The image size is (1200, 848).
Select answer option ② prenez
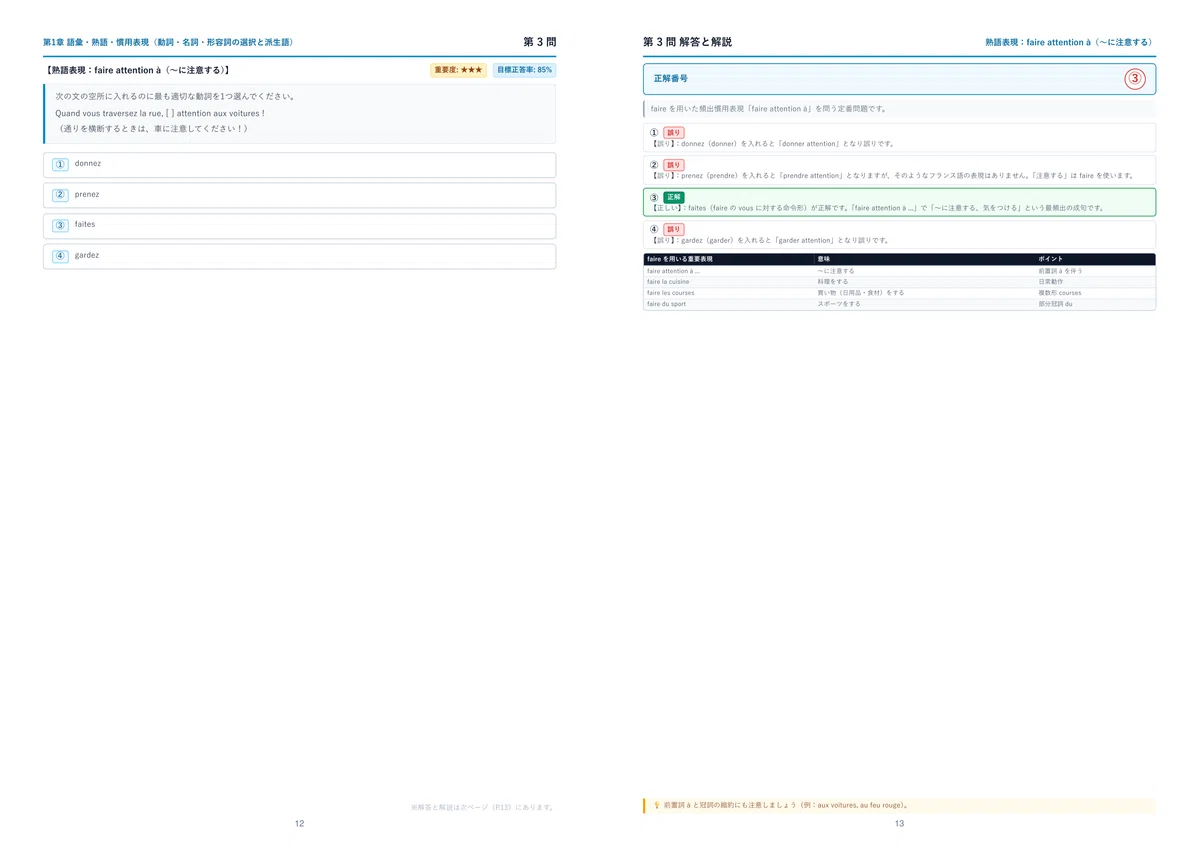299,195
